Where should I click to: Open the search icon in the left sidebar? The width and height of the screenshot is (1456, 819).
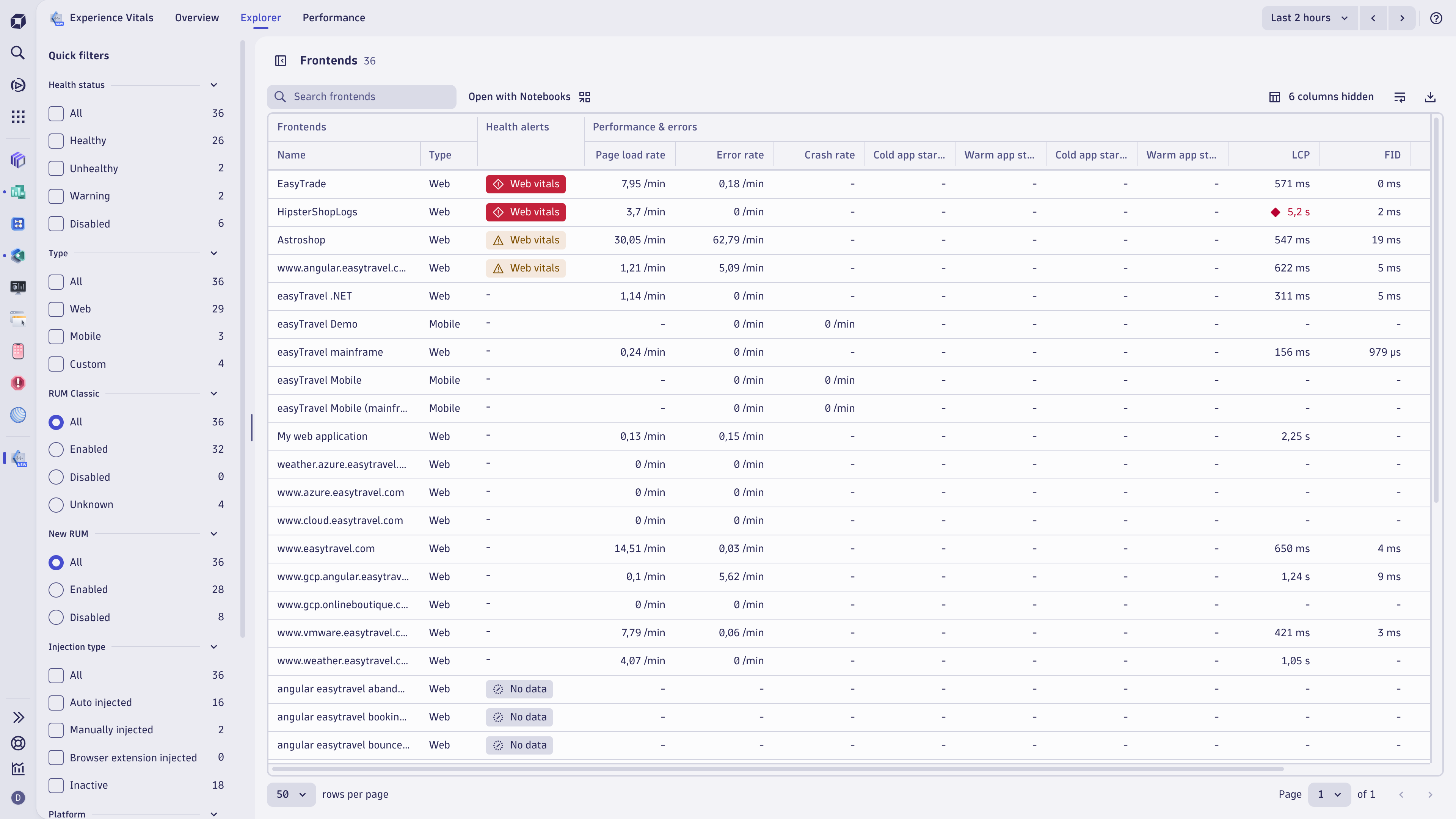pyautogui.click(x=17, y=53)
